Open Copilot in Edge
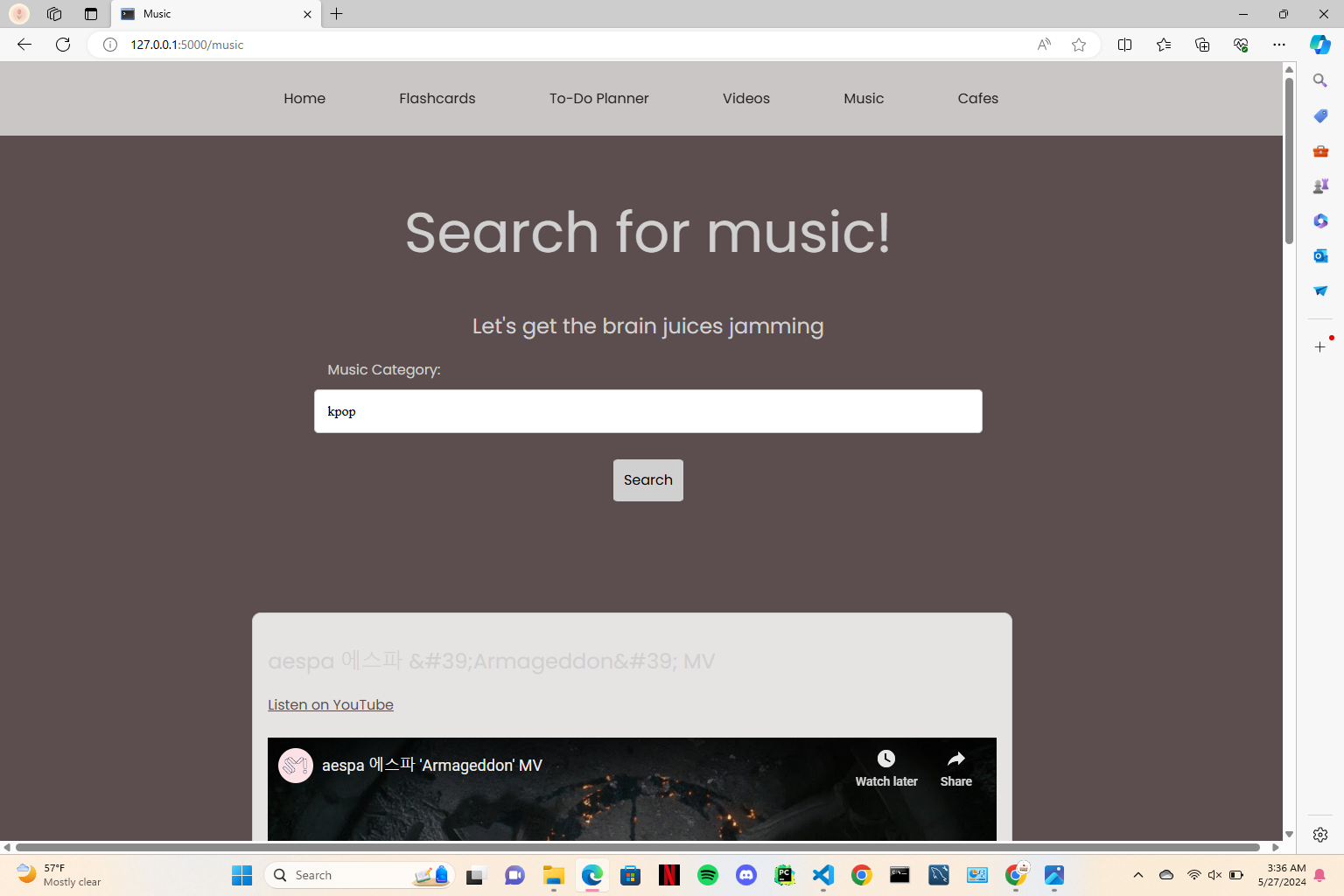The height and width of the screenshot is (896, 1344). (1320, 45)
